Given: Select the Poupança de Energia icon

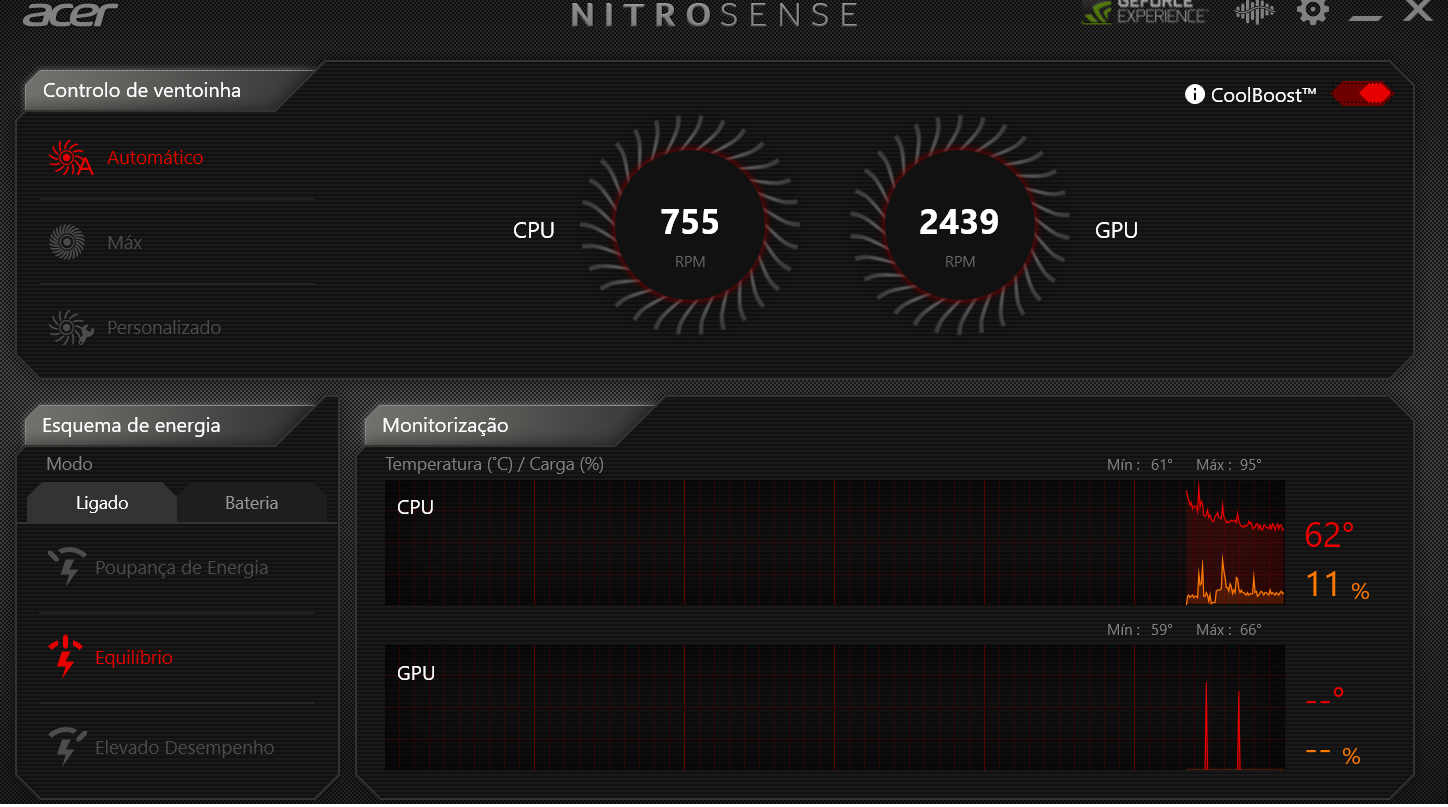Looking at the screenshot, I should (67, 567).
